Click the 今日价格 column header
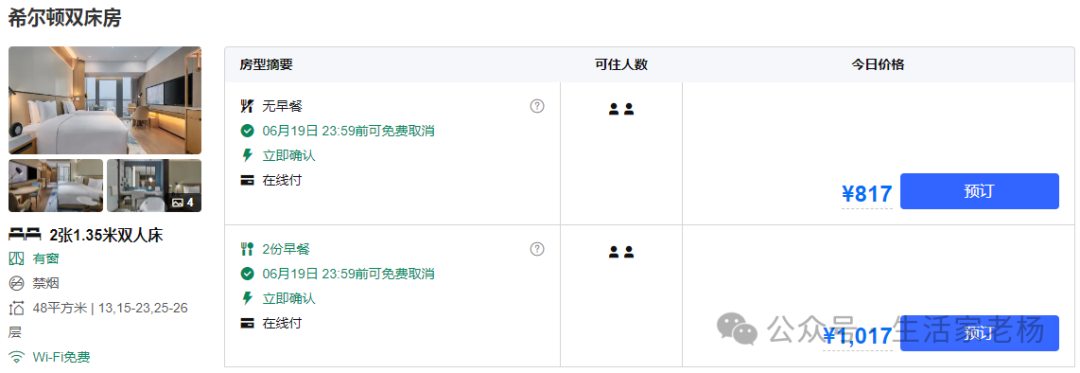The width and height of the screenshot is (1080, 373). click(878, 65)
